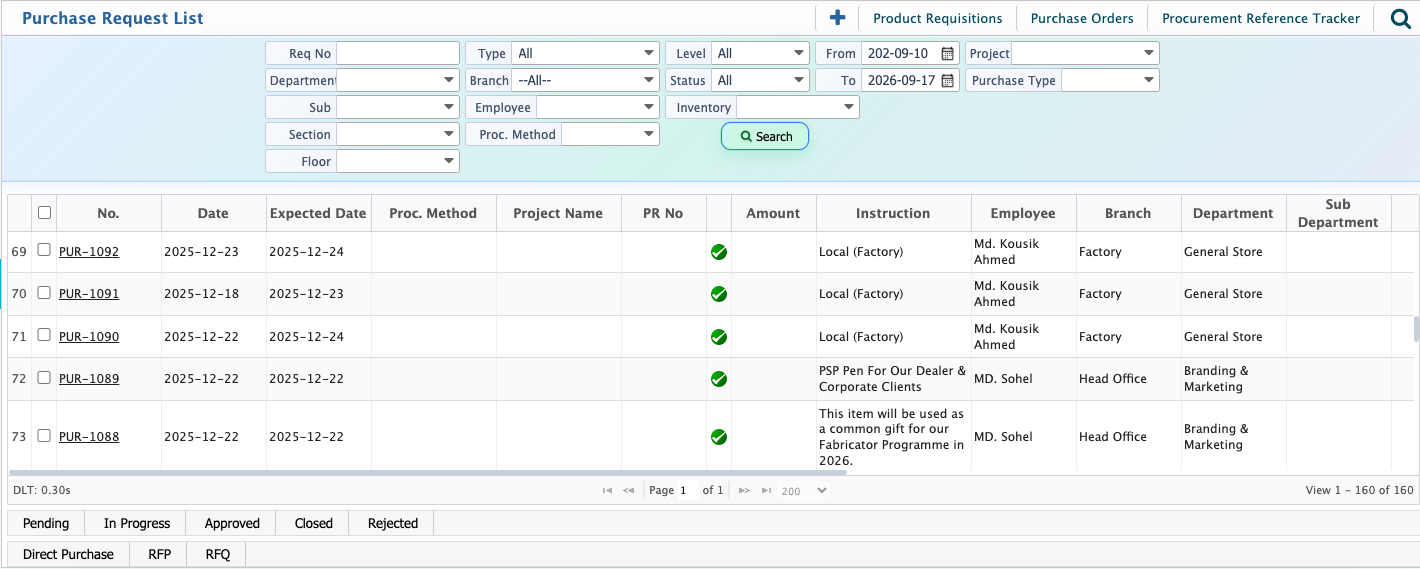Switch to the In Progress tab

pyautogui.click(x=137, y=523)
